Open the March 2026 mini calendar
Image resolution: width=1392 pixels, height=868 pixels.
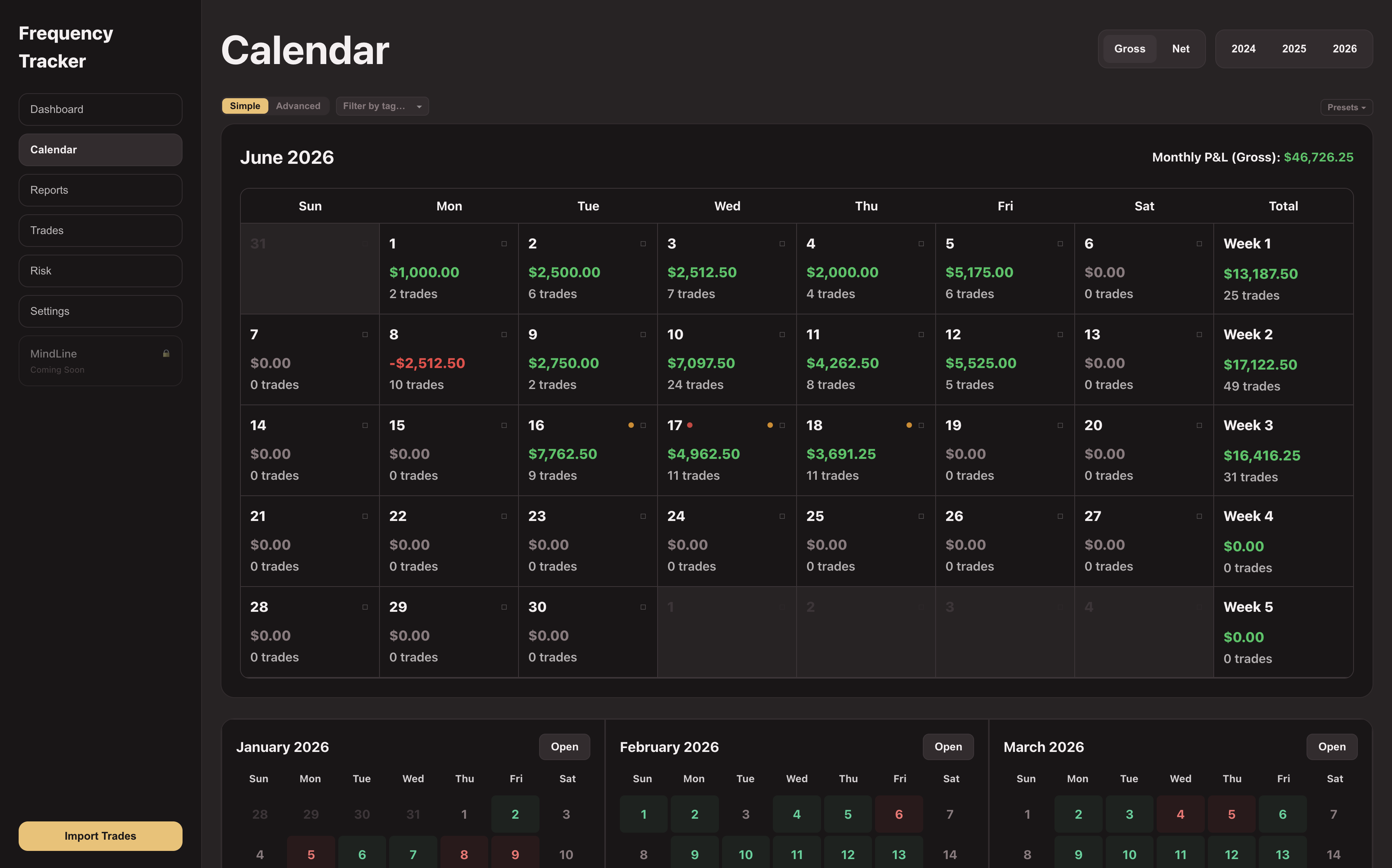pos(1332,747)
